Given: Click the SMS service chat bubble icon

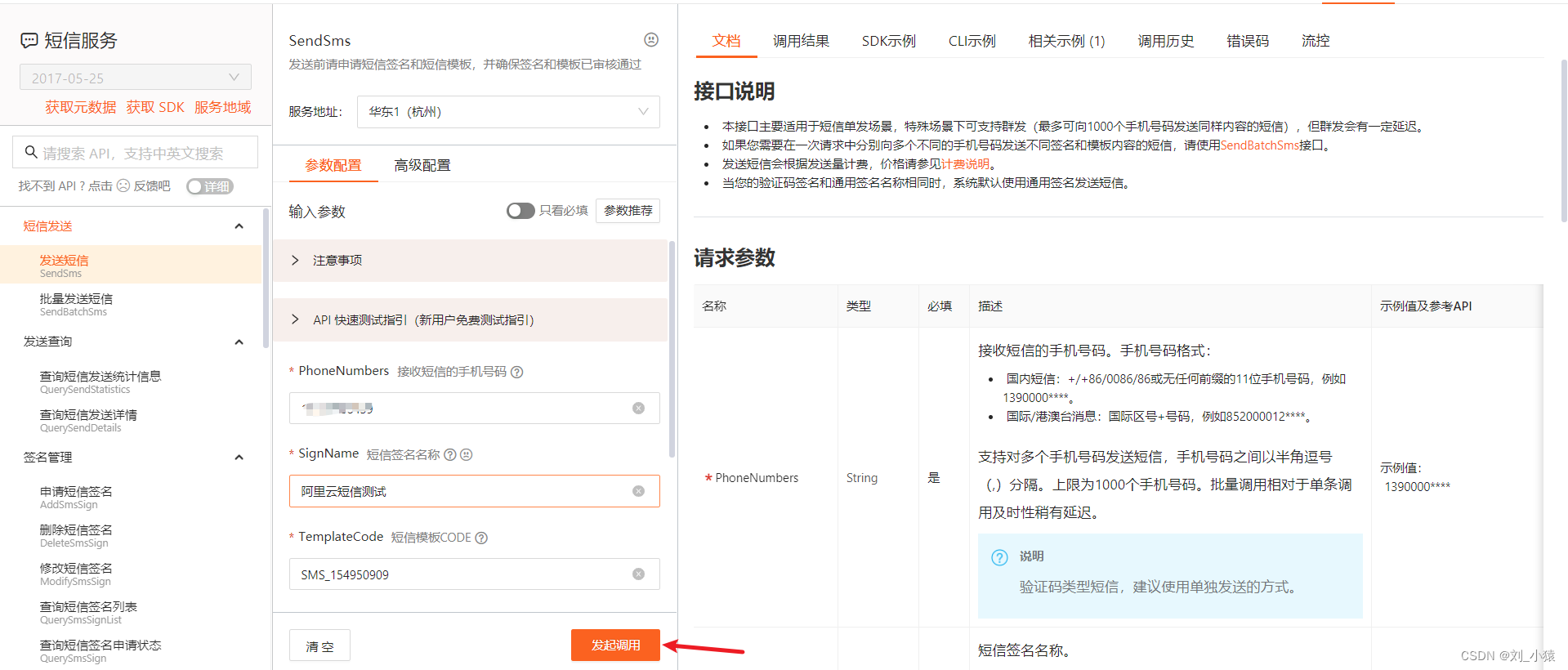Looking at the screenshot, I should pyautogui.click(x=29, y=41).
